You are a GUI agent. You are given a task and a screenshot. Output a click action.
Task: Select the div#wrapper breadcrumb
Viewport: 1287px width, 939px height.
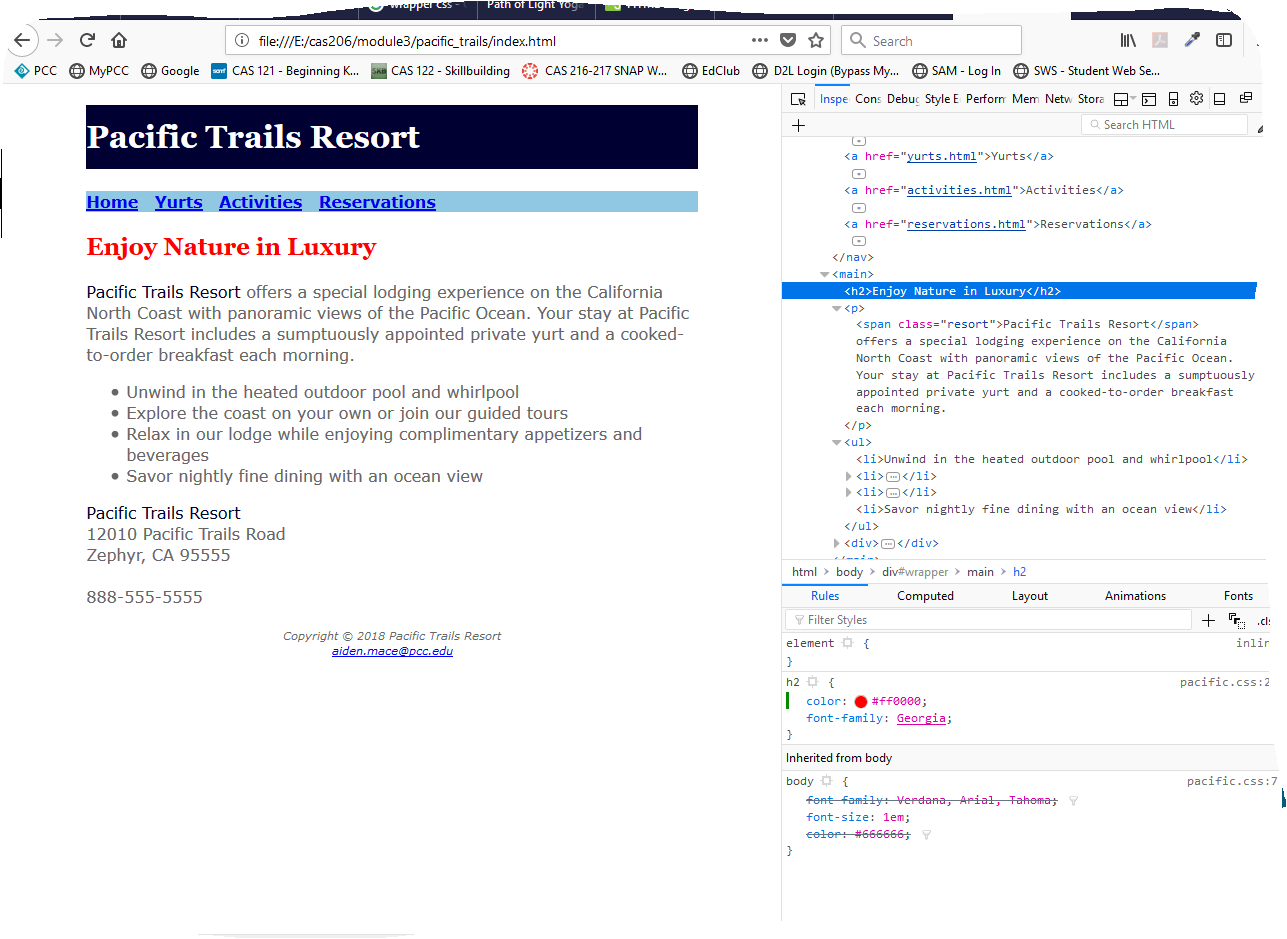click(x=915, y=572)
